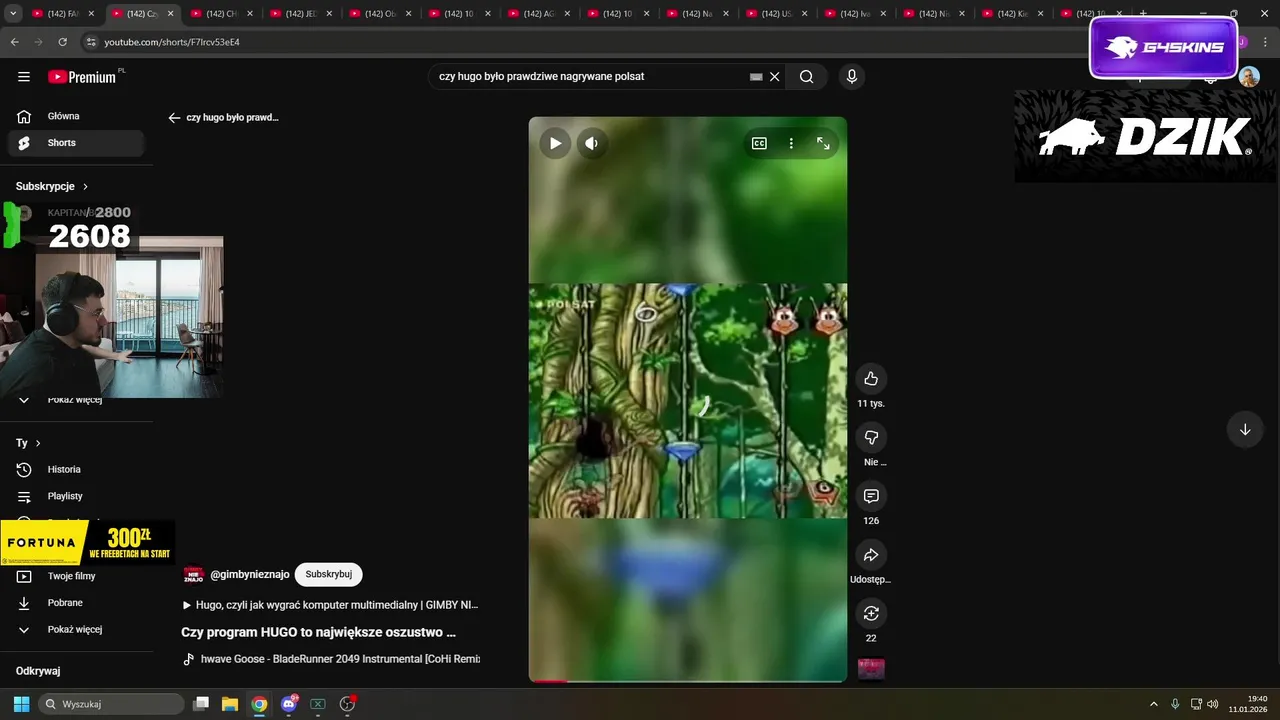The width and height of the screenshot is (1280, 720).
Task: Reload the page in Chrome
Action: (62, 42)
